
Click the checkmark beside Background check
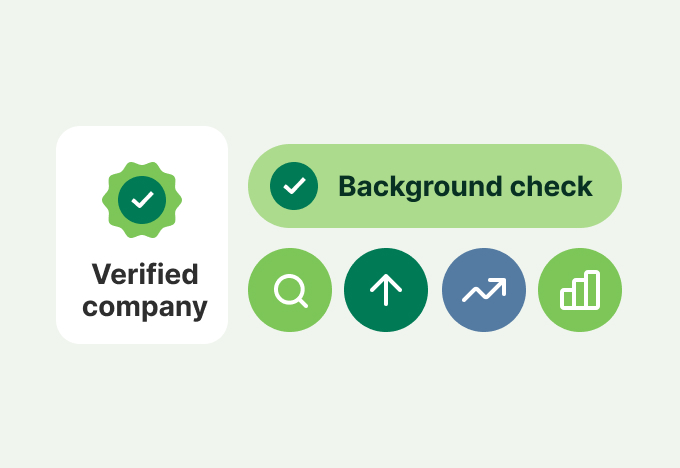(294, 186)
